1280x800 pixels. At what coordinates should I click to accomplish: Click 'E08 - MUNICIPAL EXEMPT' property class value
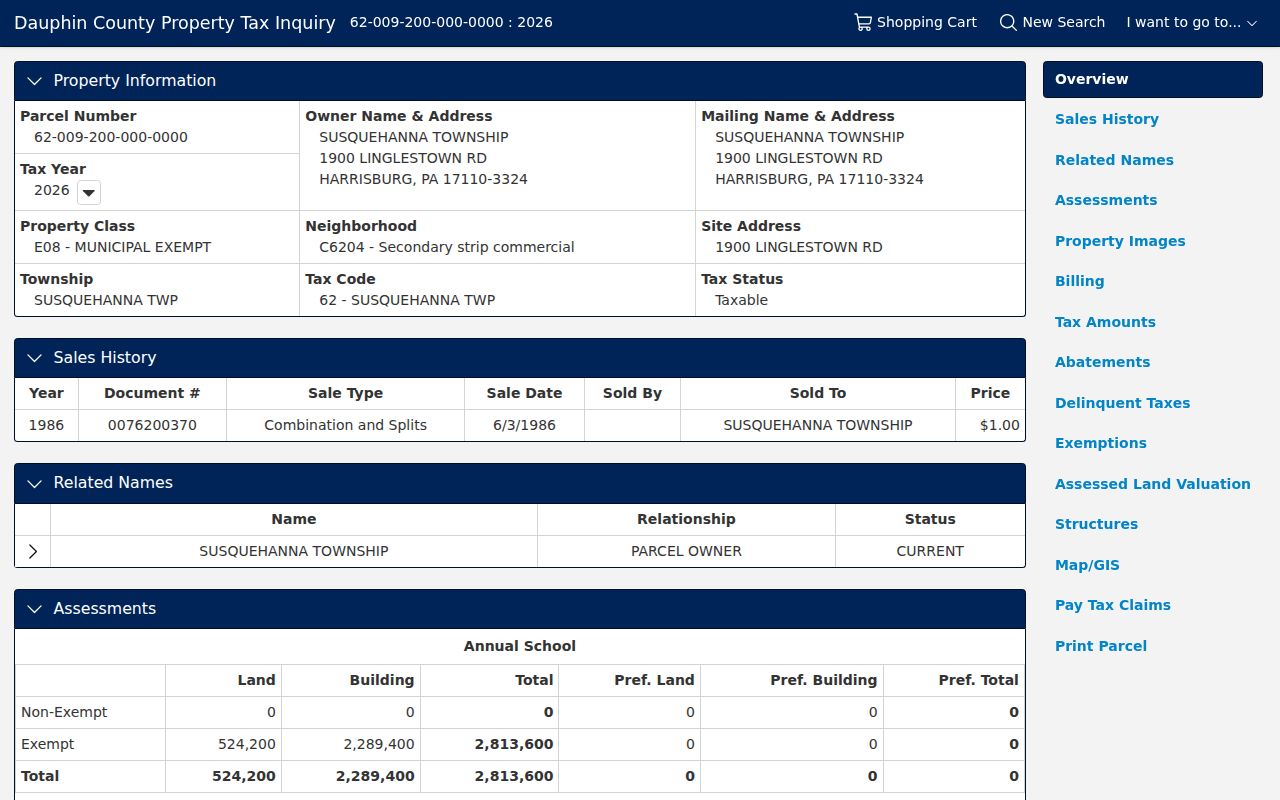click(123, 247)
